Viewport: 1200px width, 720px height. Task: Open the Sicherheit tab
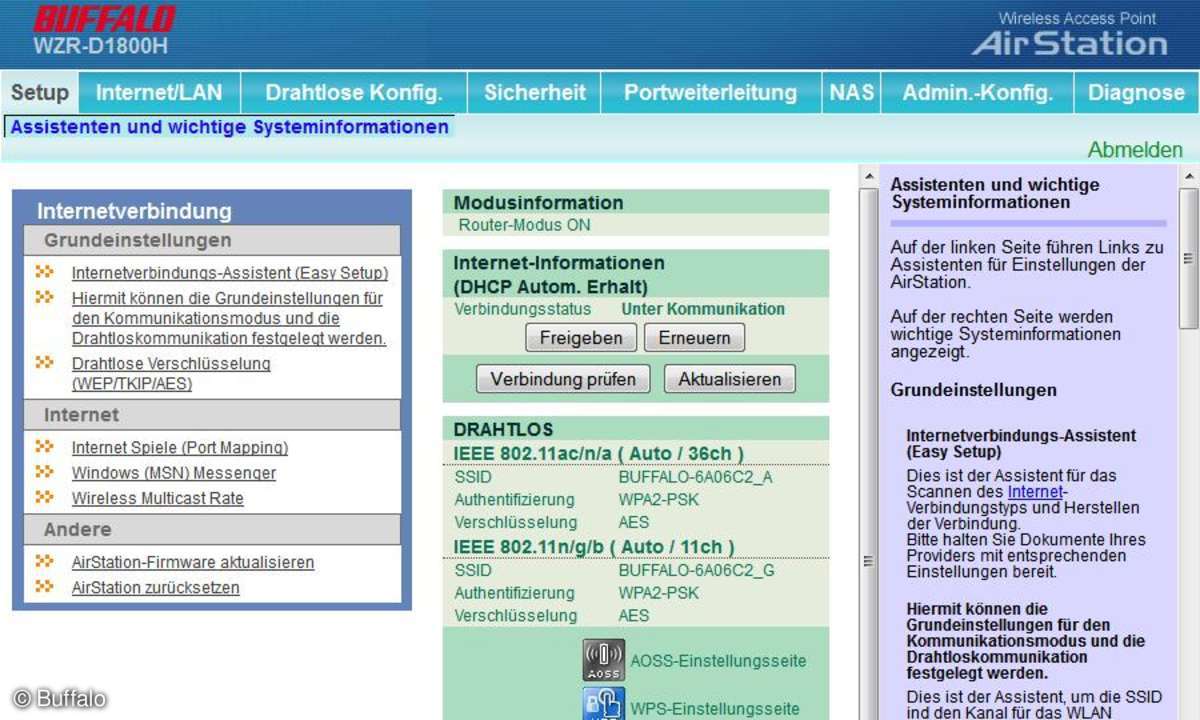coord(534,93)
